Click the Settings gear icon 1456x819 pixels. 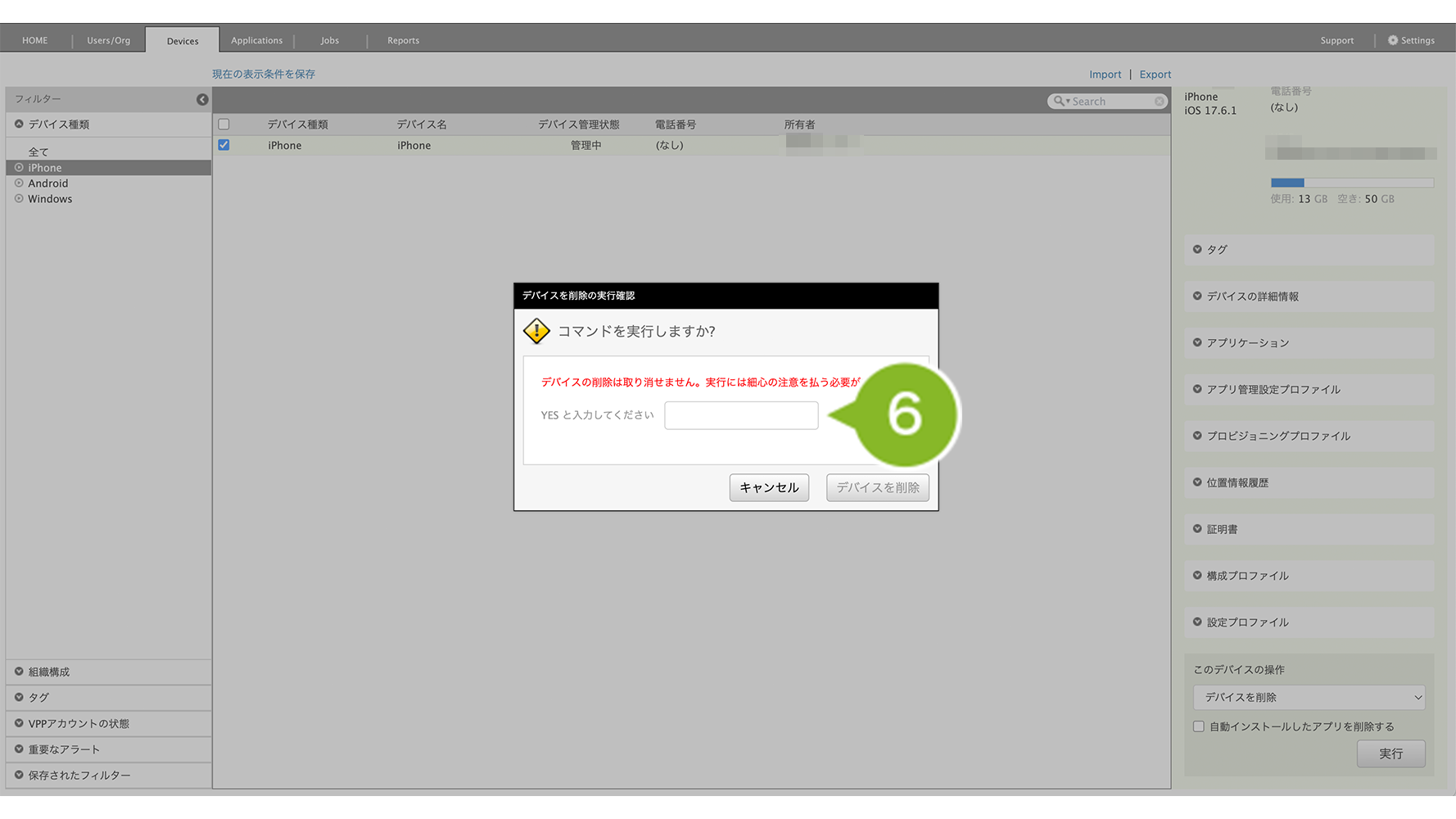[1392, 40]
